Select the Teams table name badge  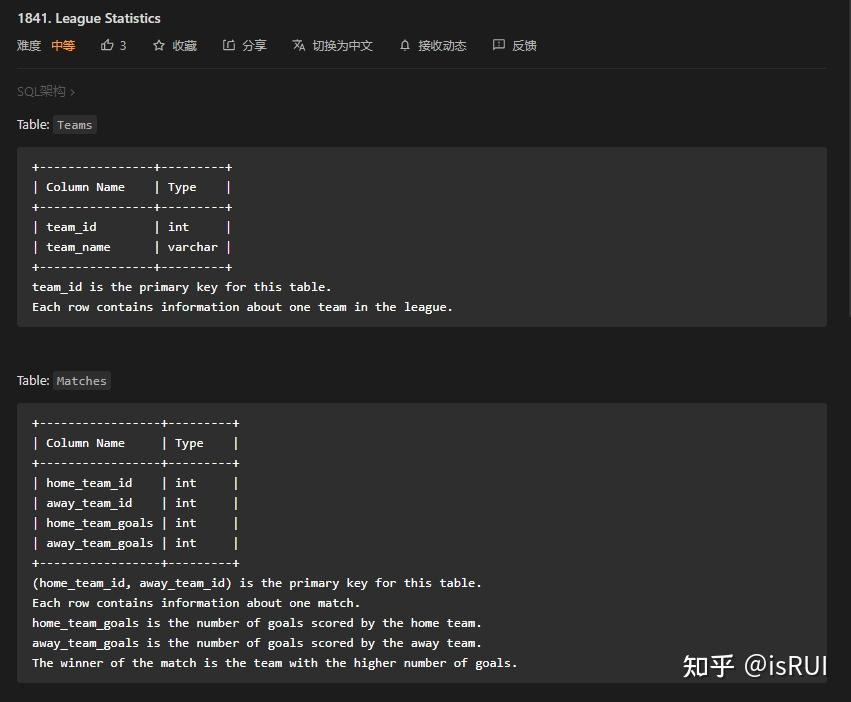(x=74, y=124)
